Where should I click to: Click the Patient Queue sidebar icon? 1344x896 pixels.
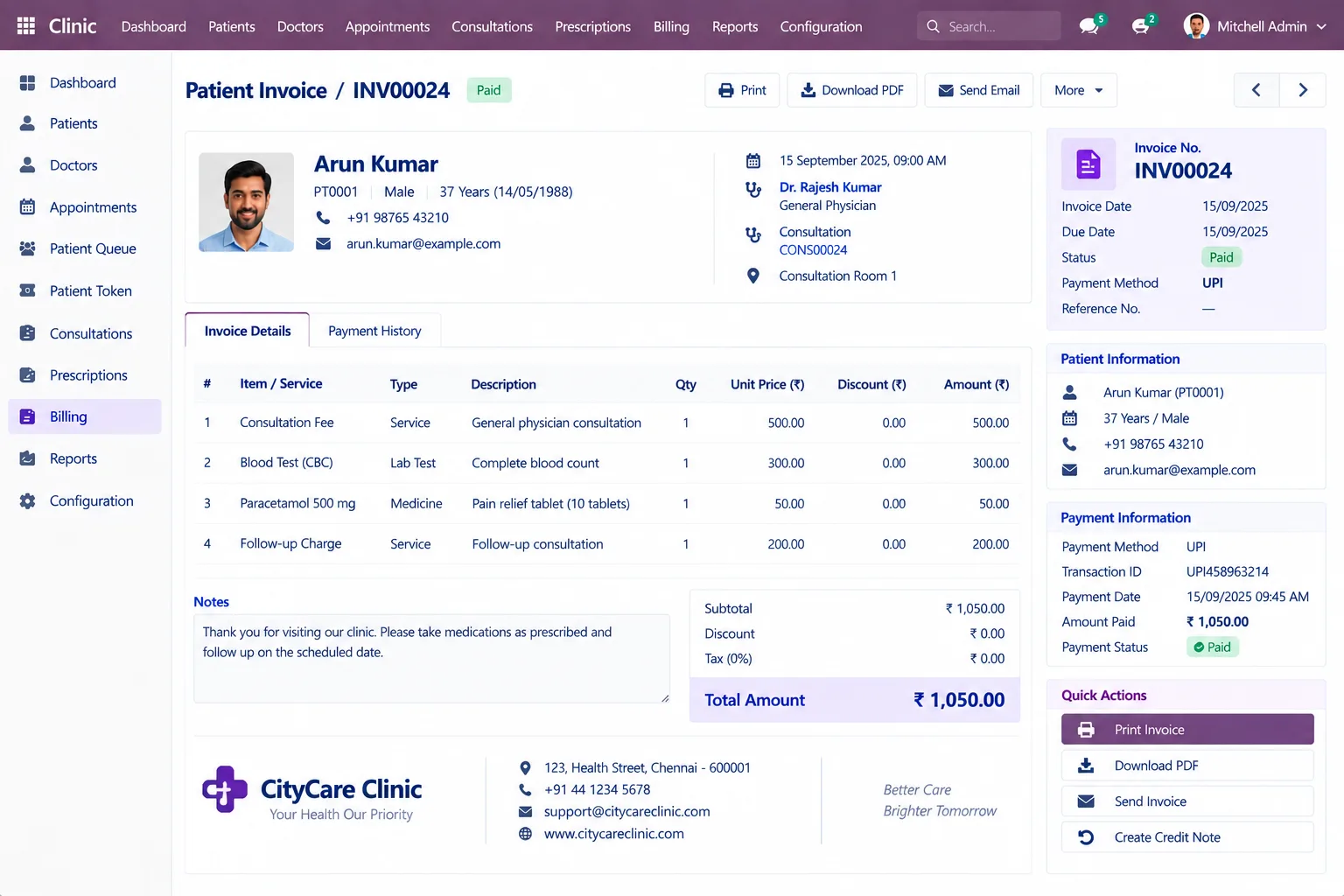tap(28, 248)
